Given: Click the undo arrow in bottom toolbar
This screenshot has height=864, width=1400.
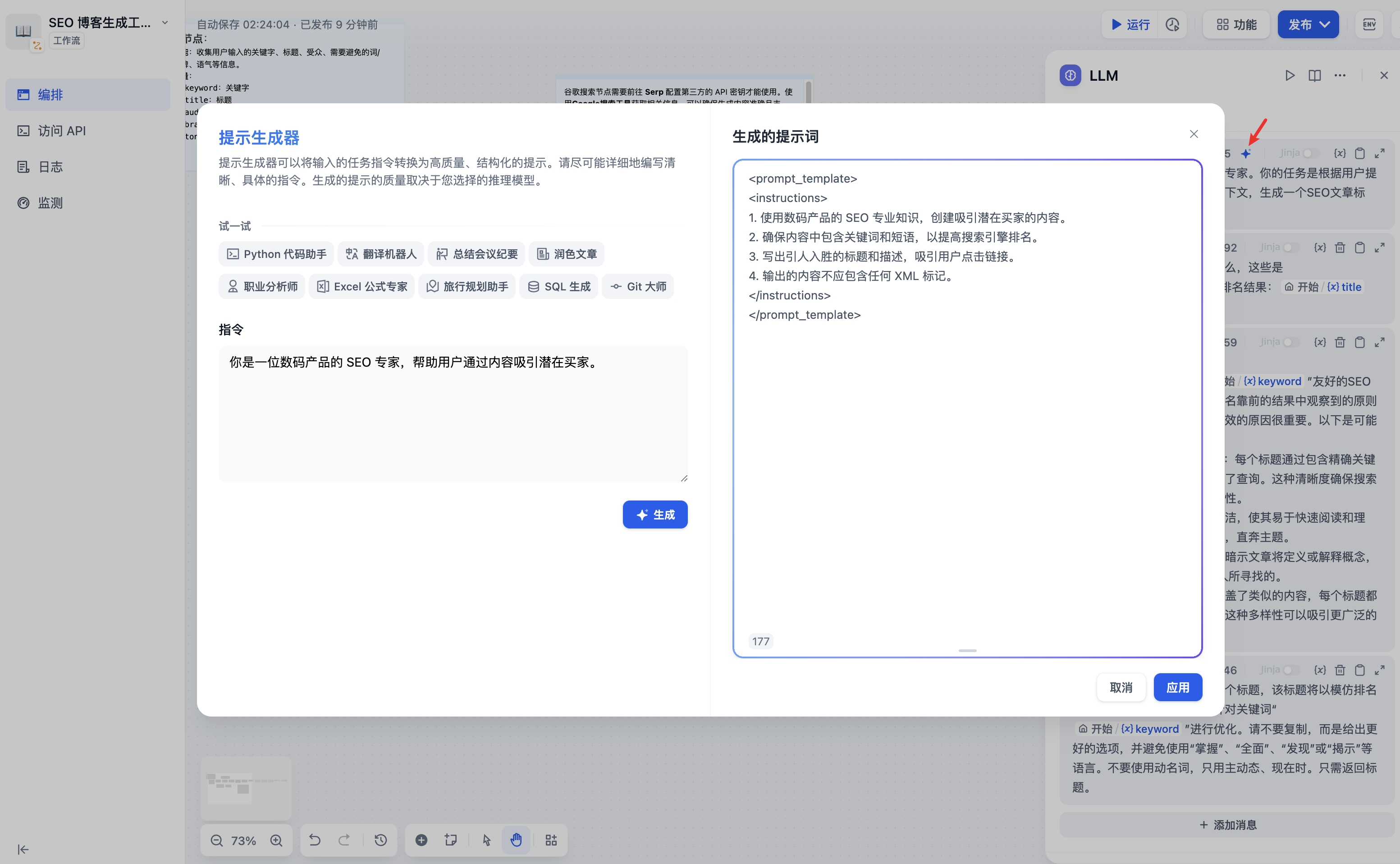Looking at the screenshot, I should (x=315, y=840).
